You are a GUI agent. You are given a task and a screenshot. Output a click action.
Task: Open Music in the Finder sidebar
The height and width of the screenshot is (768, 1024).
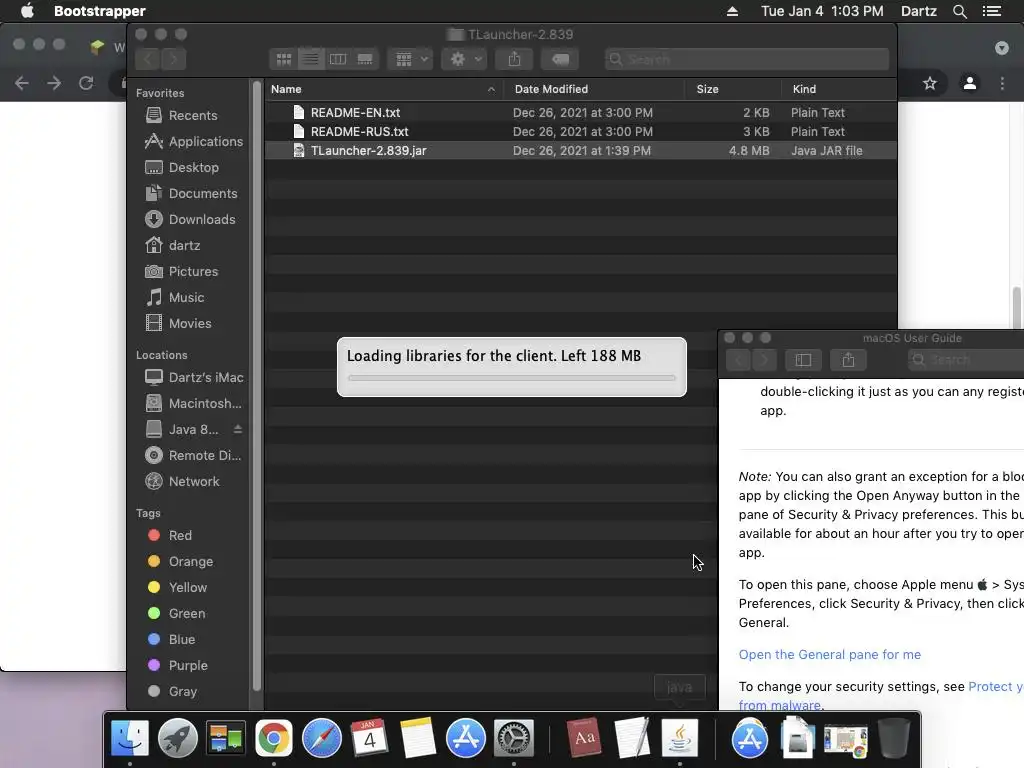[174, 297]
